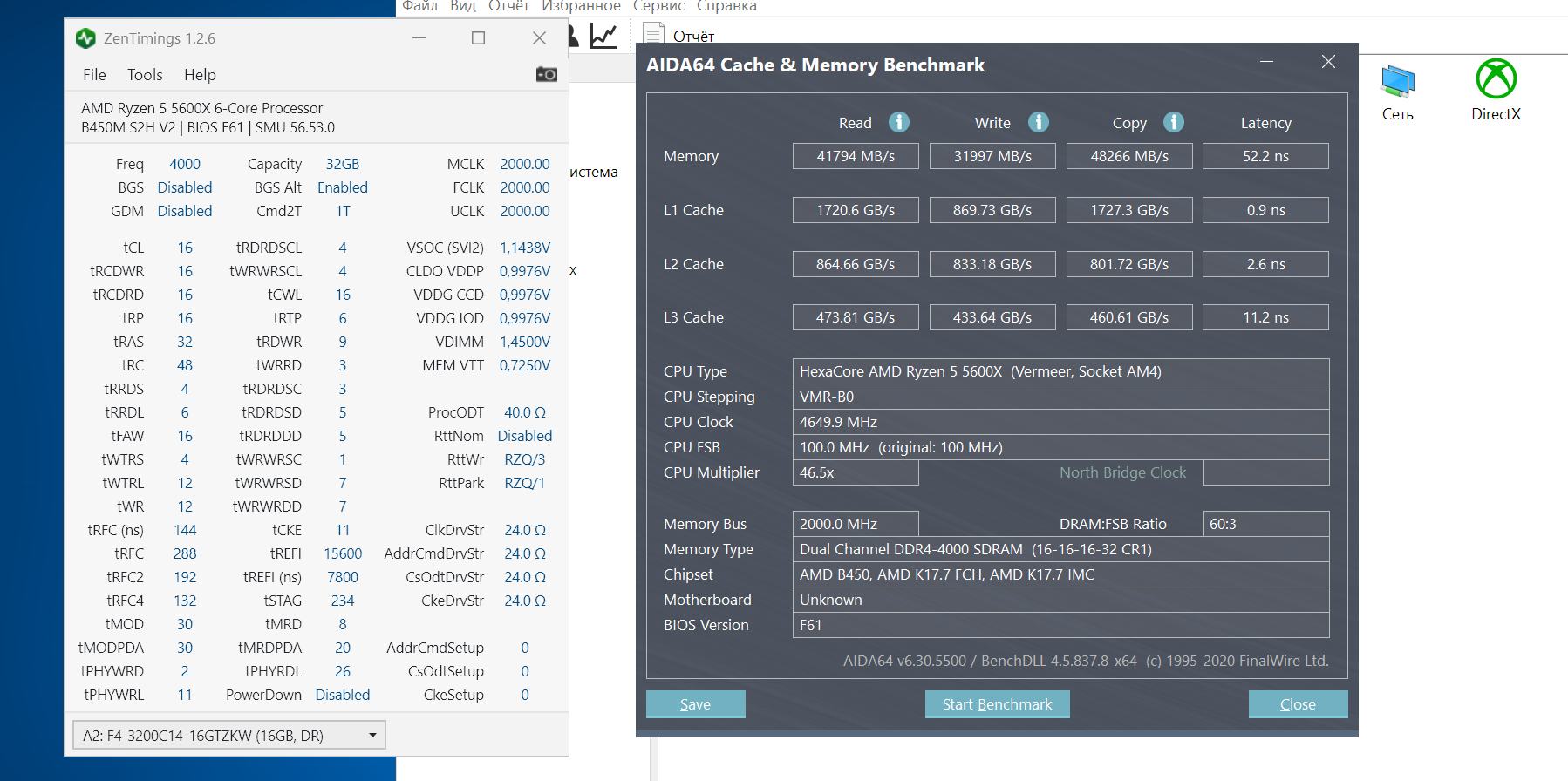This screenshot has height=781, width=1568.
Task: Click the CPU Clock value 4649.9 MHz
Action: (x=1060, y=422)
